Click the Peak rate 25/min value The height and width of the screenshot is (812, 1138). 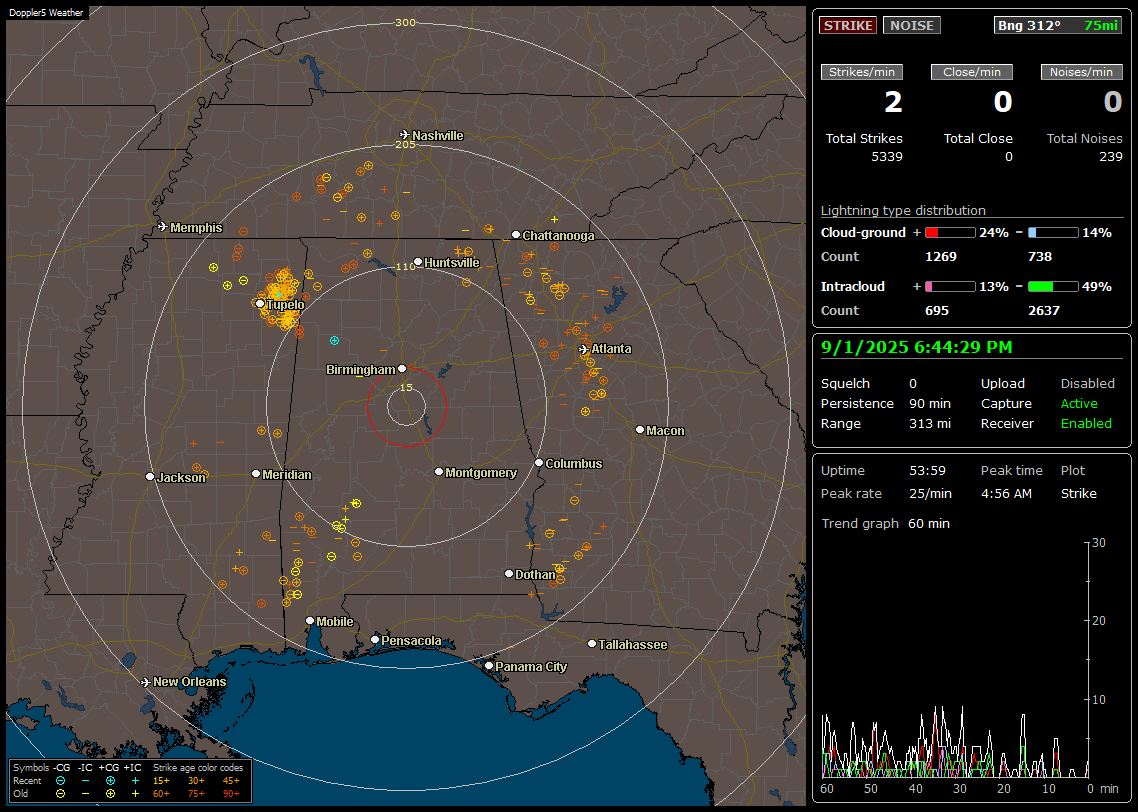[931, 493]
